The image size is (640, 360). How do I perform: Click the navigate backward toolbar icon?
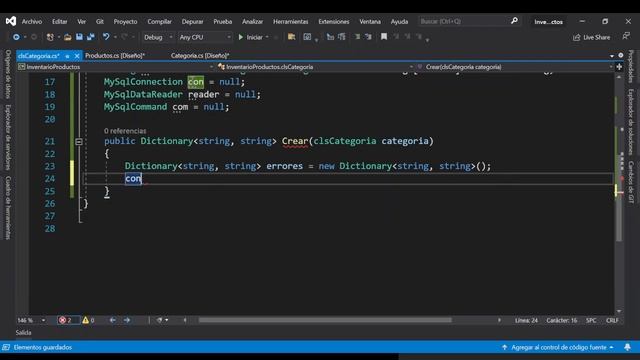point(16,37)
